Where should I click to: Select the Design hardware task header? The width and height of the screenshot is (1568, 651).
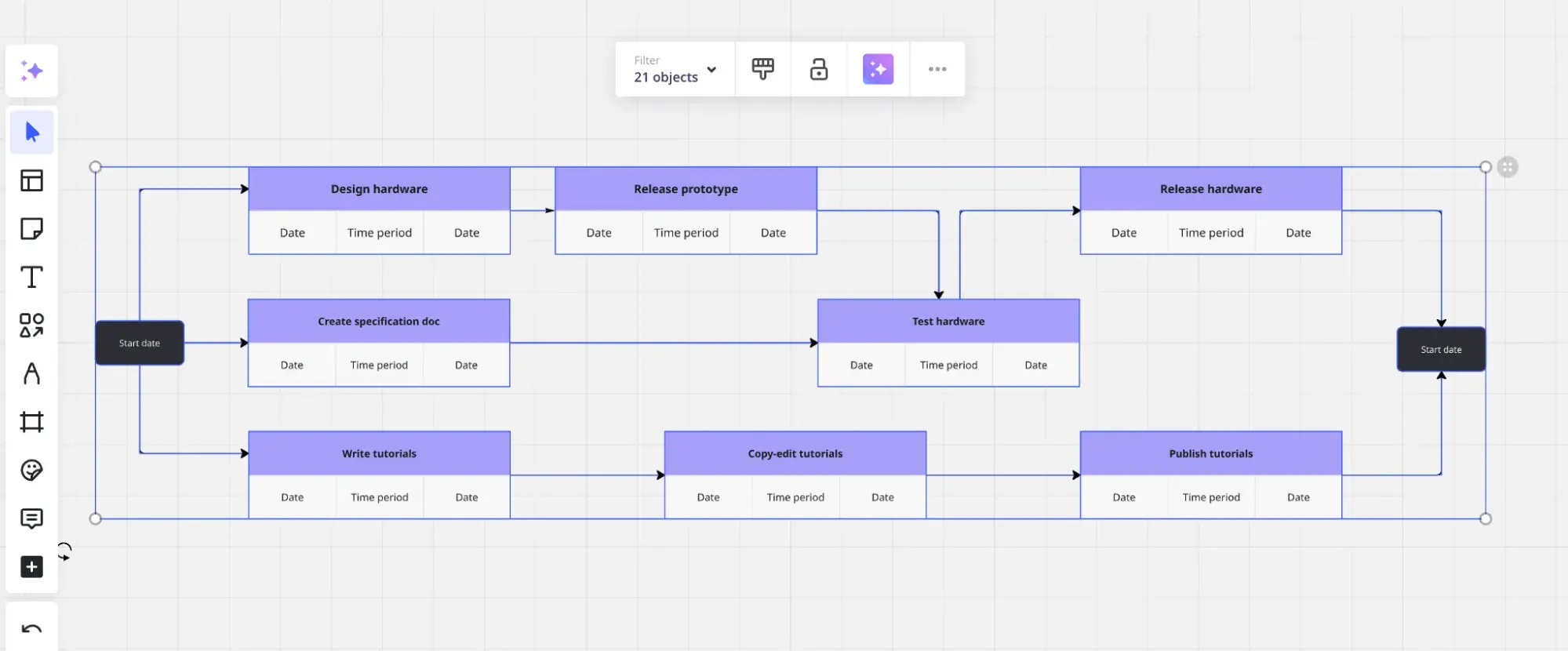click(x=379, y=189)
